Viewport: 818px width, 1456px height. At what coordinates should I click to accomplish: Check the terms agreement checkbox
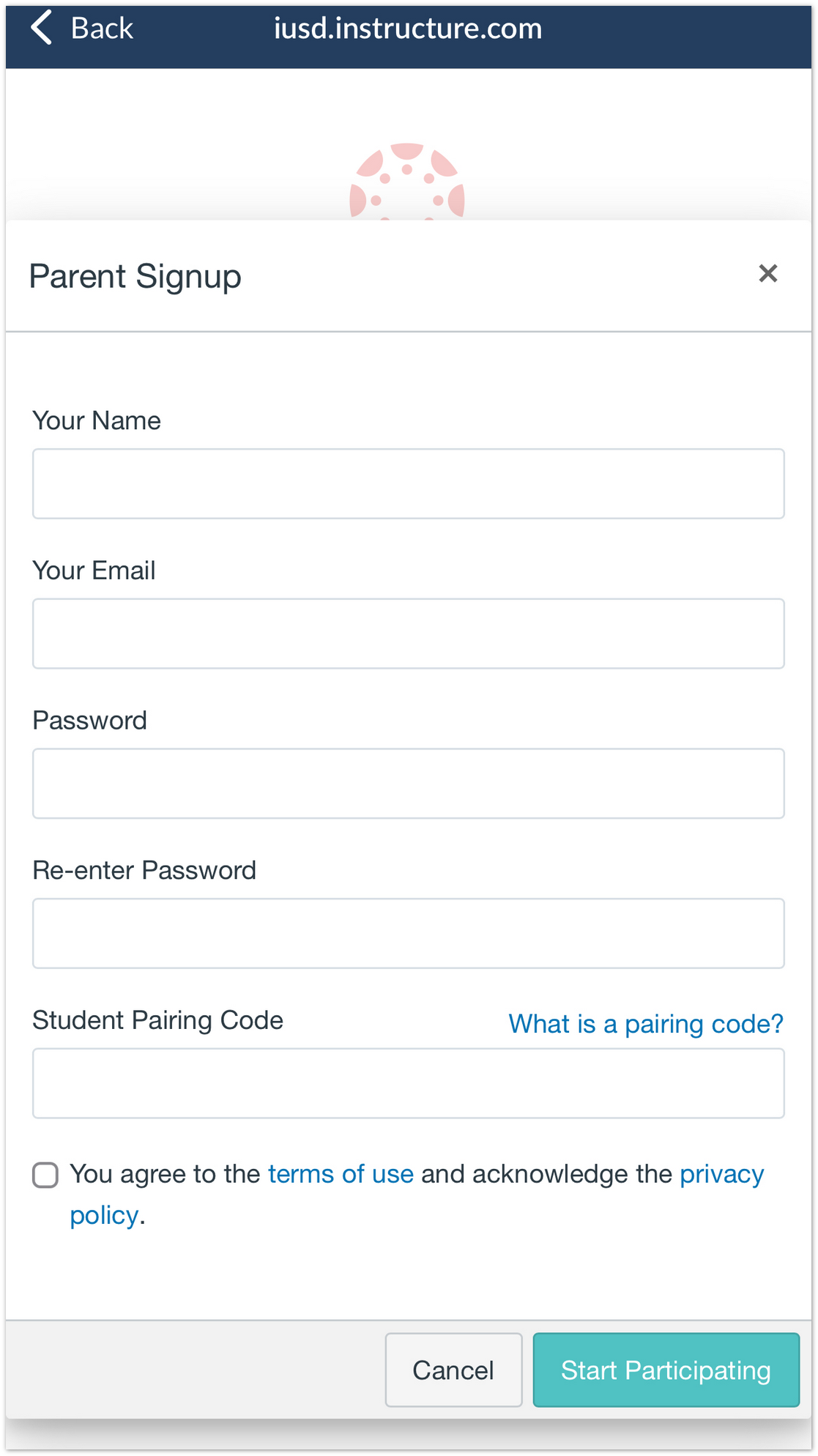click(45, 1175)
